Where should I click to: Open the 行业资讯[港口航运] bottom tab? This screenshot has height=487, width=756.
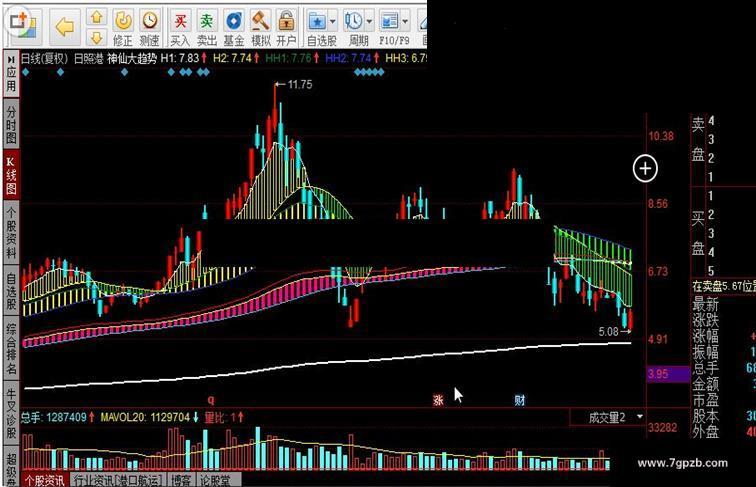118,480
